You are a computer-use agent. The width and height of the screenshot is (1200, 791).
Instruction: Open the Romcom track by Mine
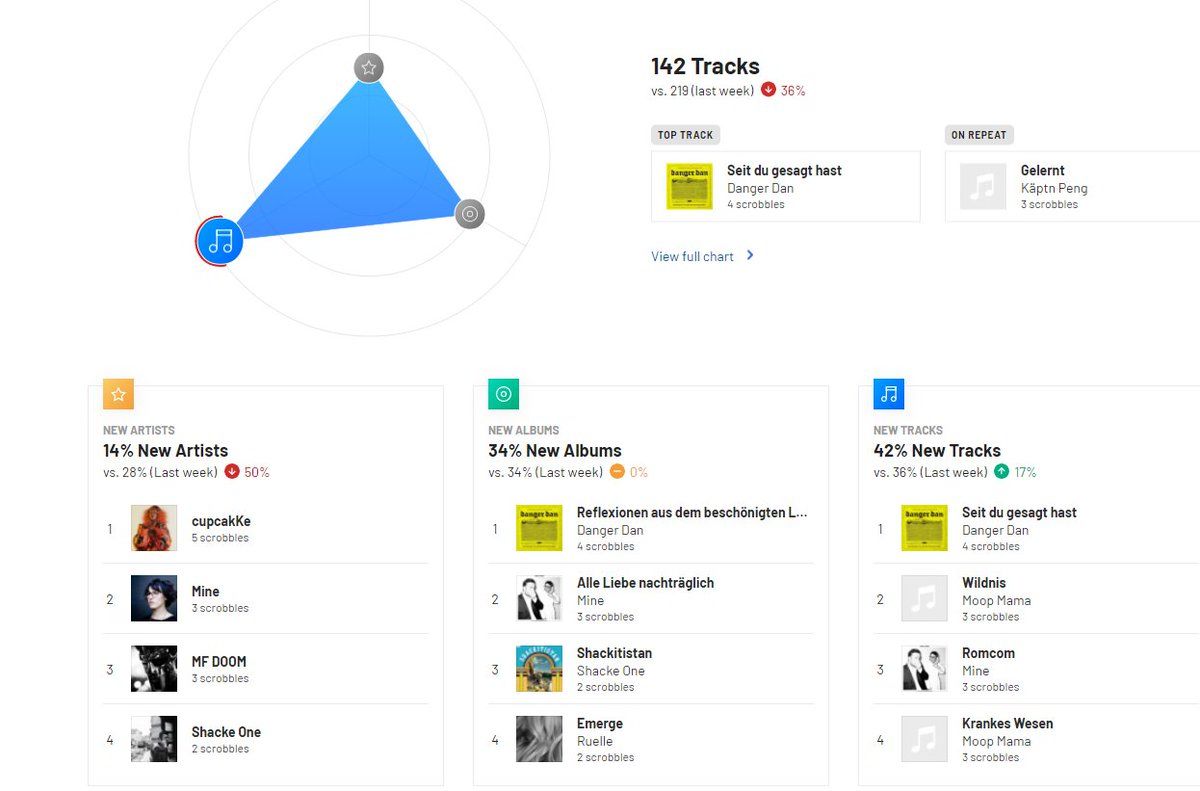(988, 654)
